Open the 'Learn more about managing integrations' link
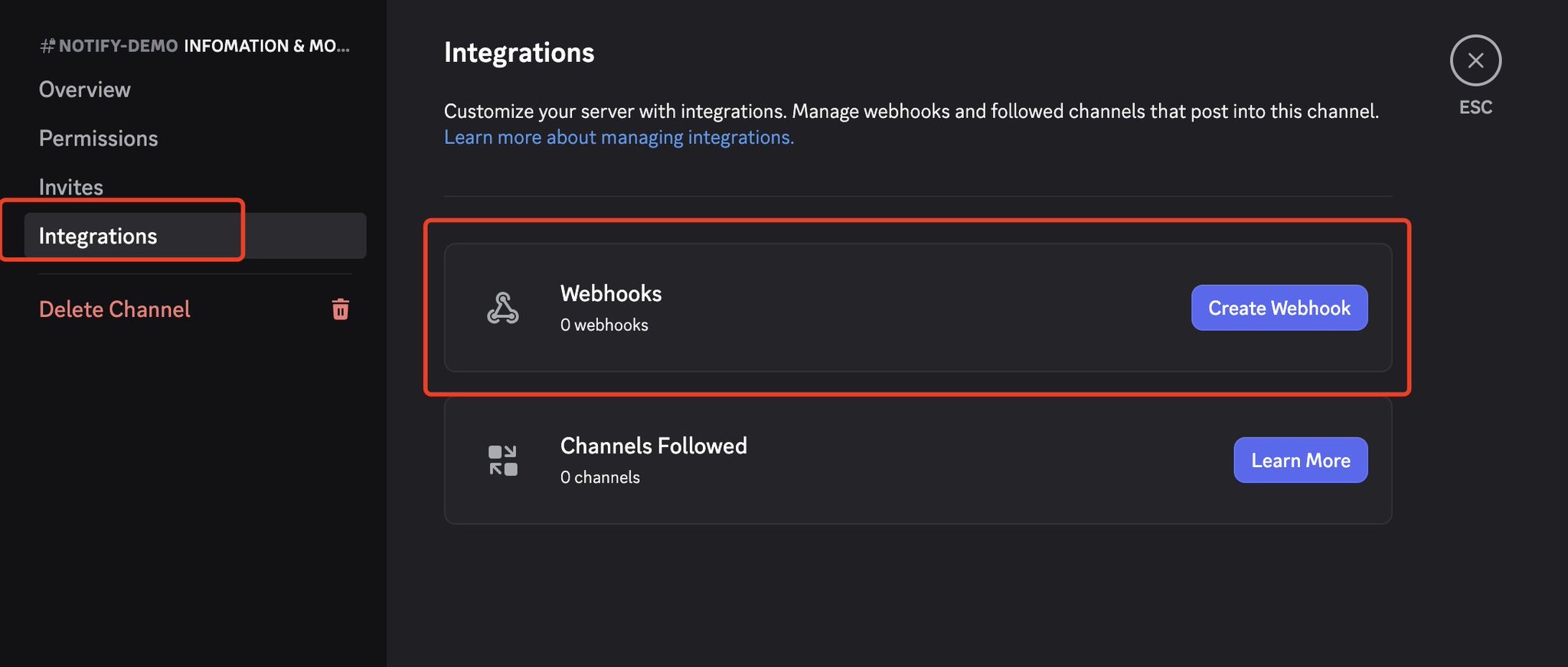The height and width of the screenshot is (667, 1568). 619,137
